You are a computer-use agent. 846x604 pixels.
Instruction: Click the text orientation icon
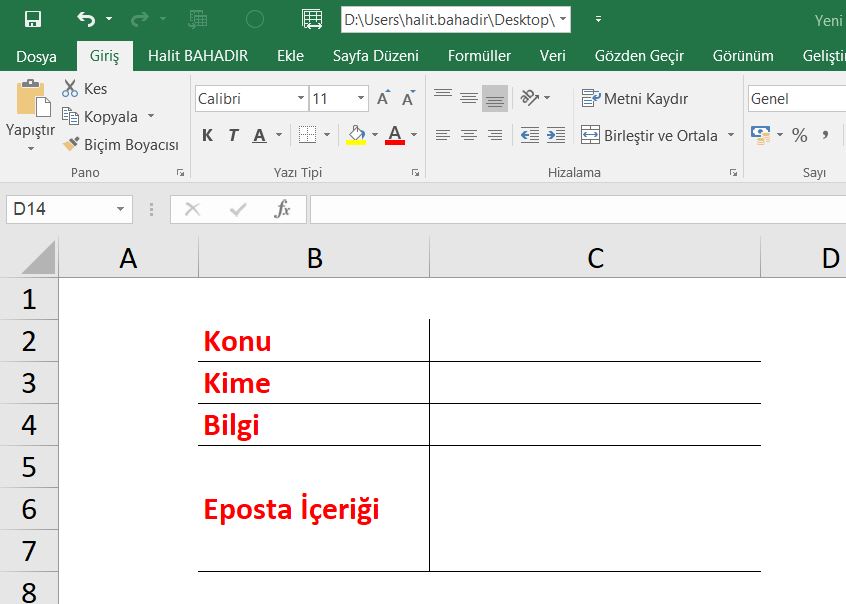(530, 98)
